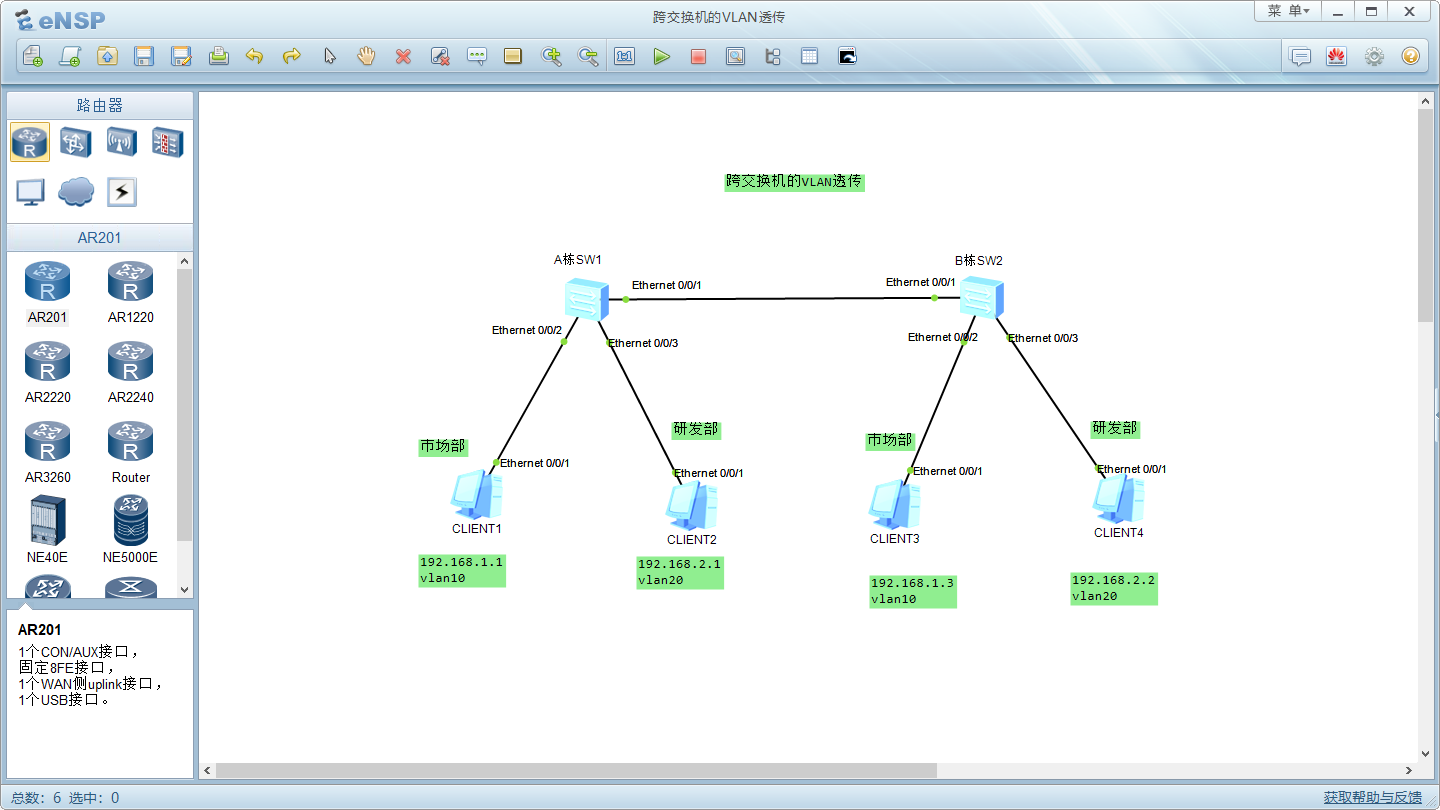Open the 菜单 dropdown menu
The width and height of the screenshot is (1440, 810).
tap(1288, 11)
